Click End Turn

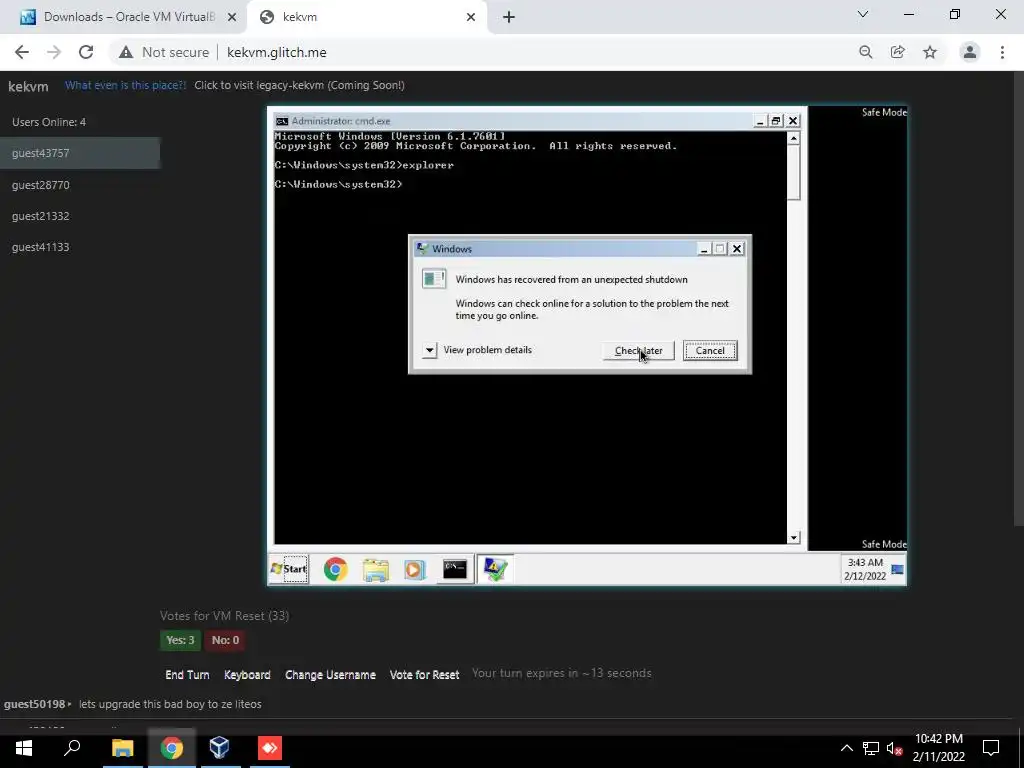coord(187,675)
